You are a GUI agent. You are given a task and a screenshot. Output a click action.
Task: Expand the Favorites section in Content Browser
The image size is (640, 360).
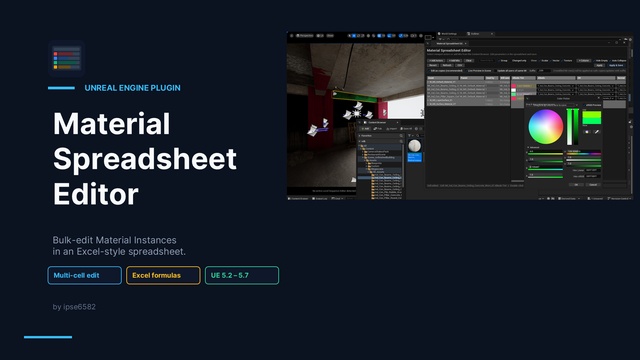point(360,136)
